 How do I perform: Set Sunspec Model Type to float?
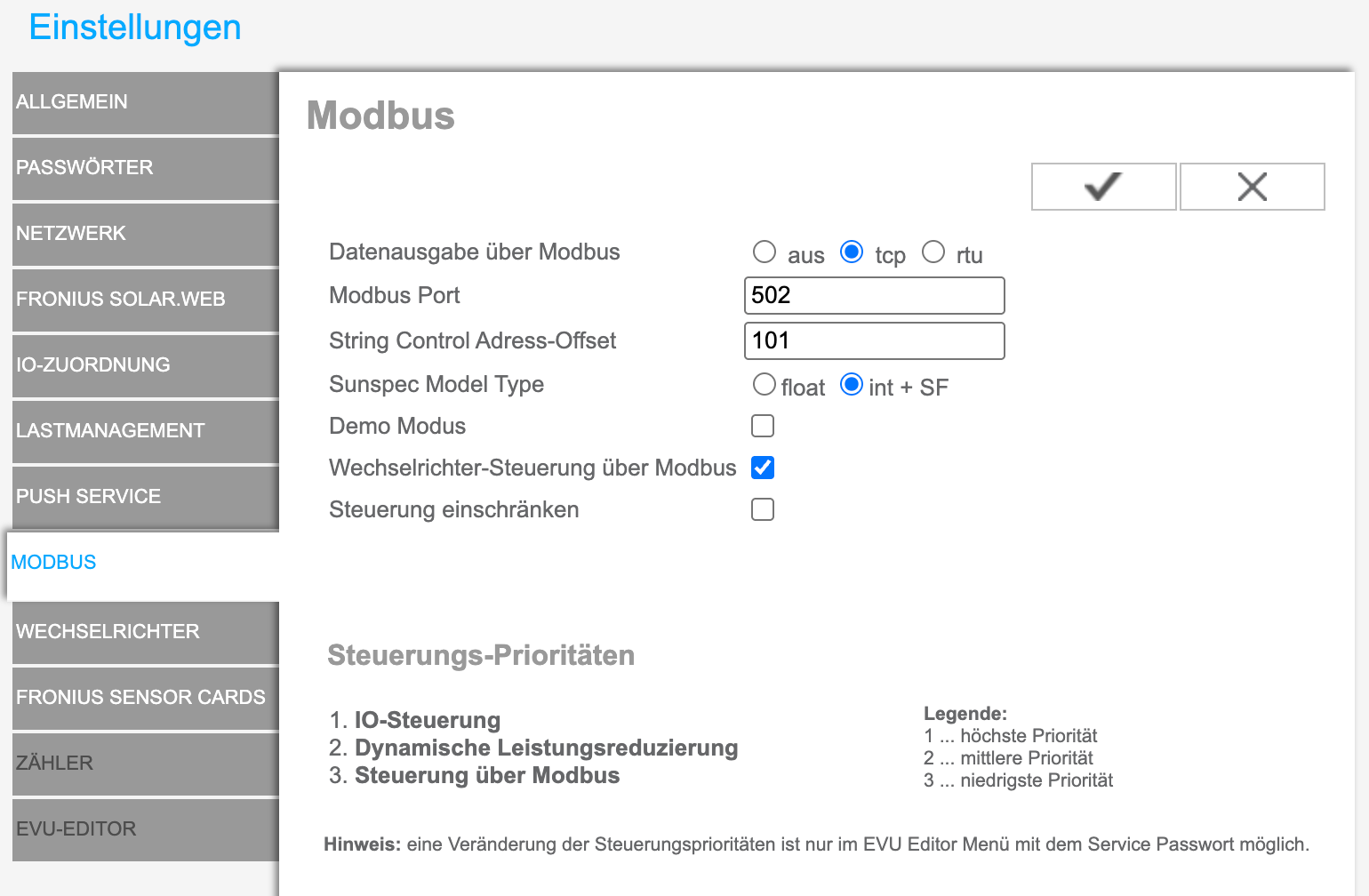pos(765,385)
